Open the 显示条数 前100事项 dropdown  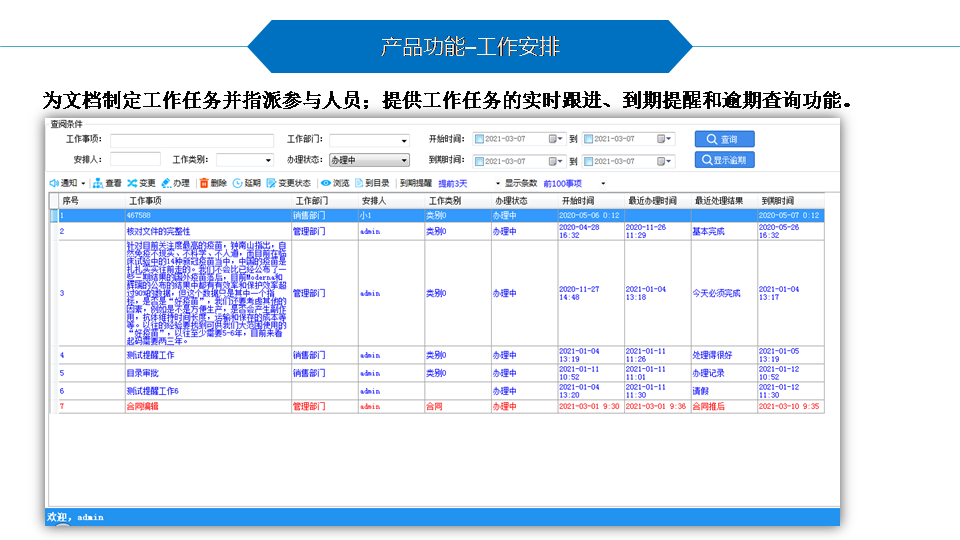pos(603,184)
